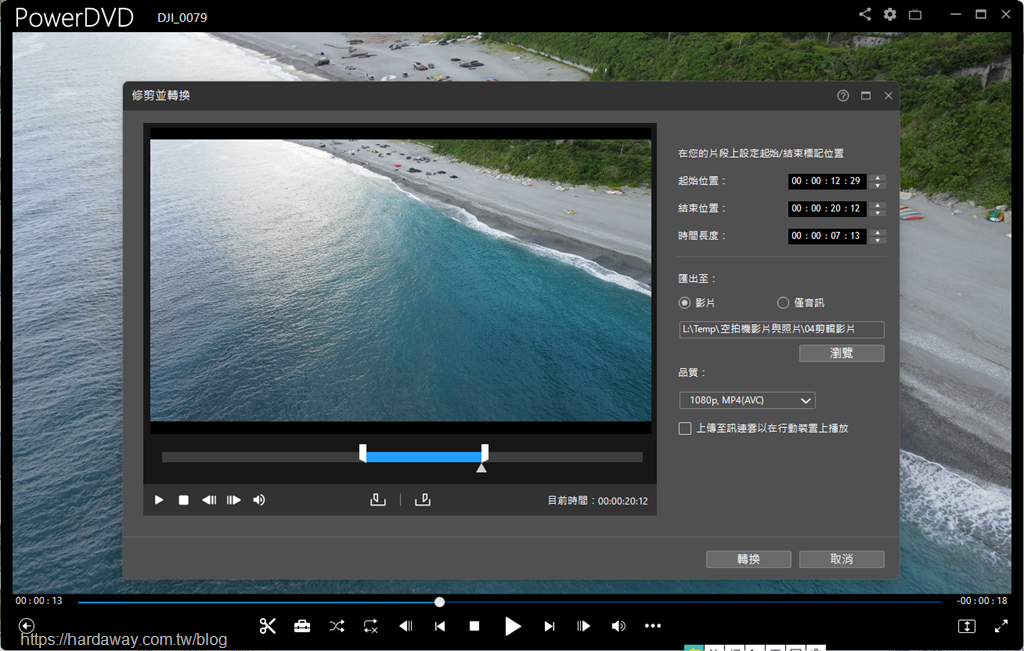Image resolution: width=1024 pixels, height=651 pixels.
Task: Toggle shuffle playback in the player bar
Action: [x=337, y=626]
